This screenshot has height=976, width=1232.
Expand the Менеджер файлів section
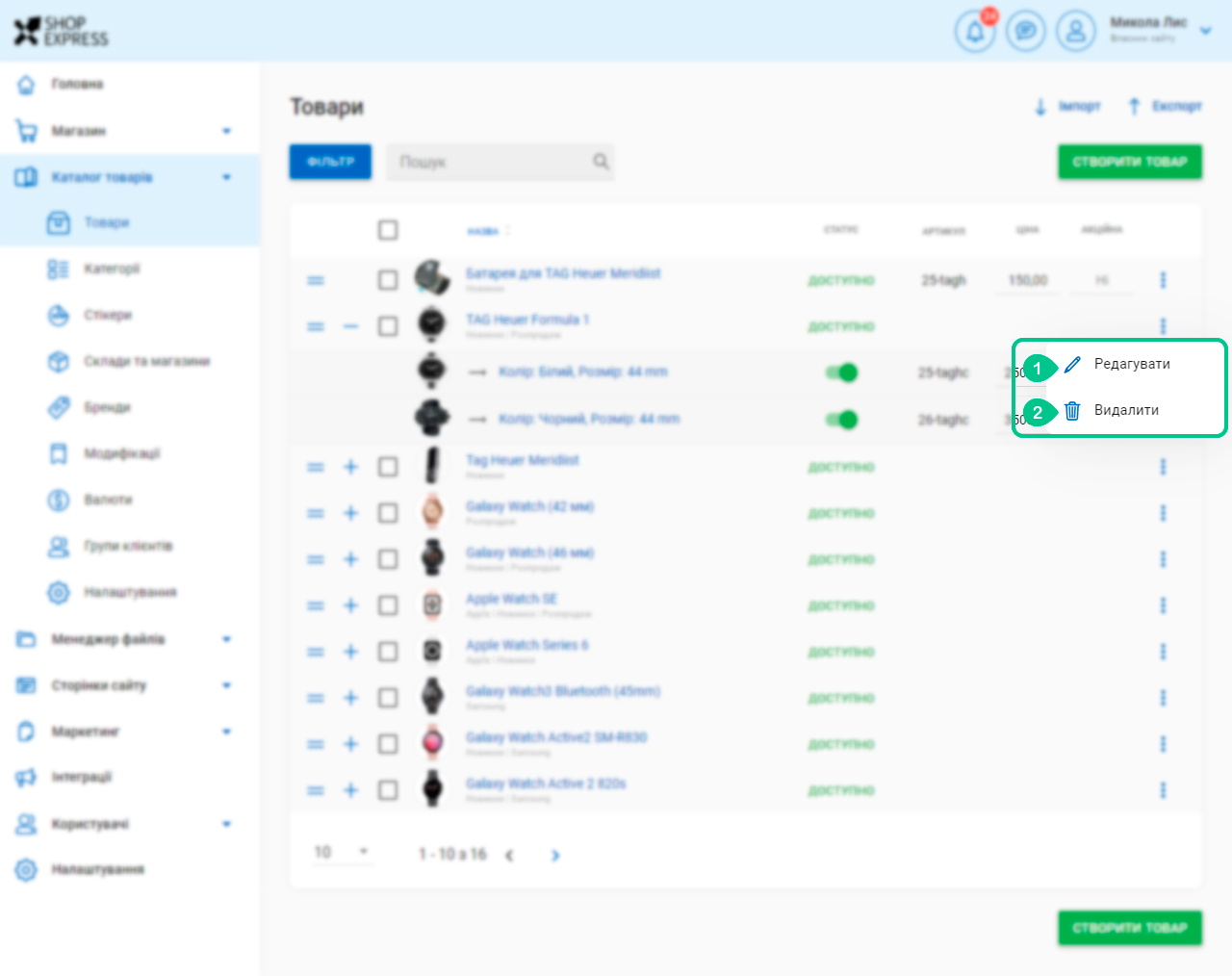pos(226,639)
